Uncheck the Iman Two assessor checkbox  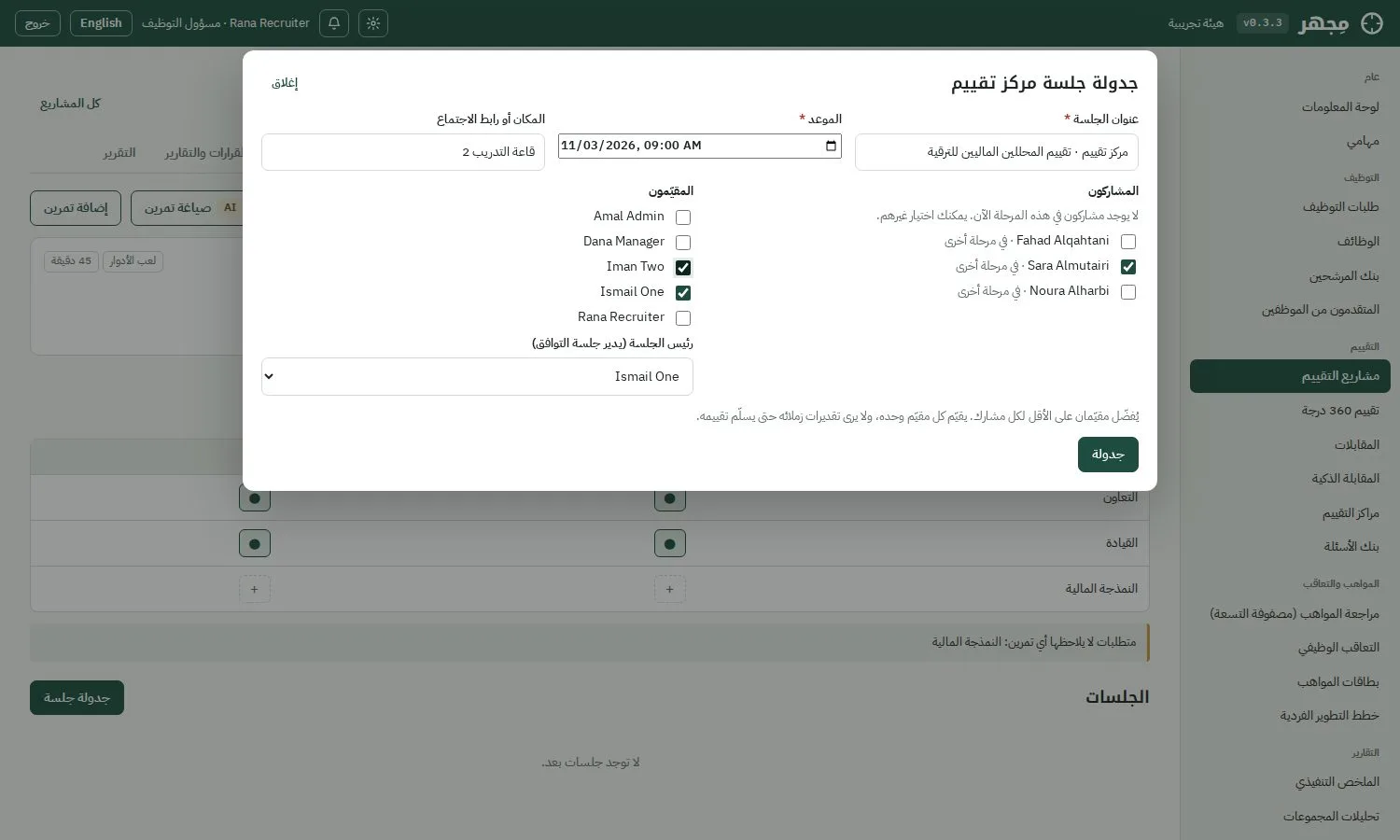(683, 268)
